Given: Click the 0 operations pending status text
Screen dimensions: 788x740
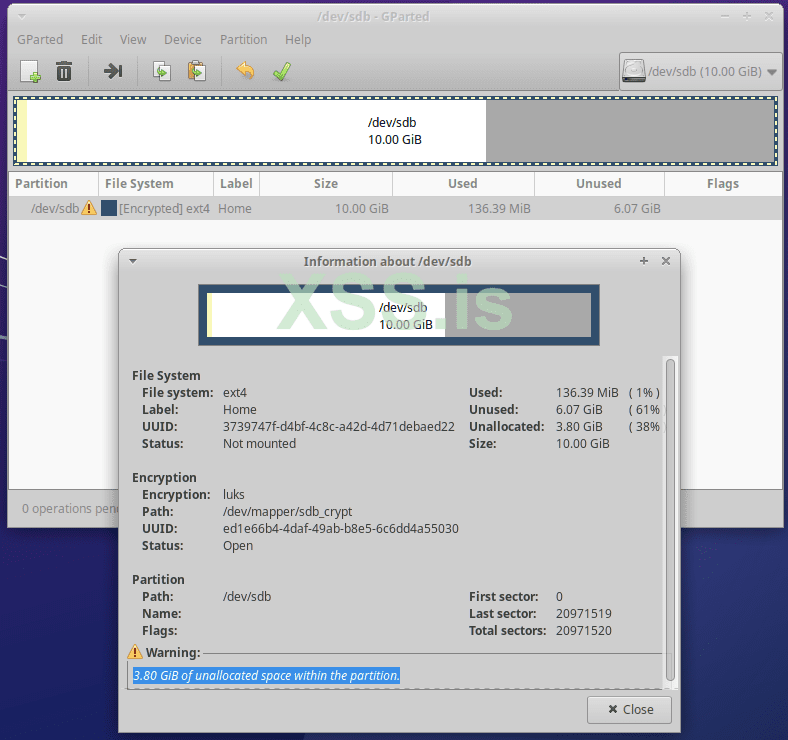Looking at the screenshot, I should click(x=69, y=508).
